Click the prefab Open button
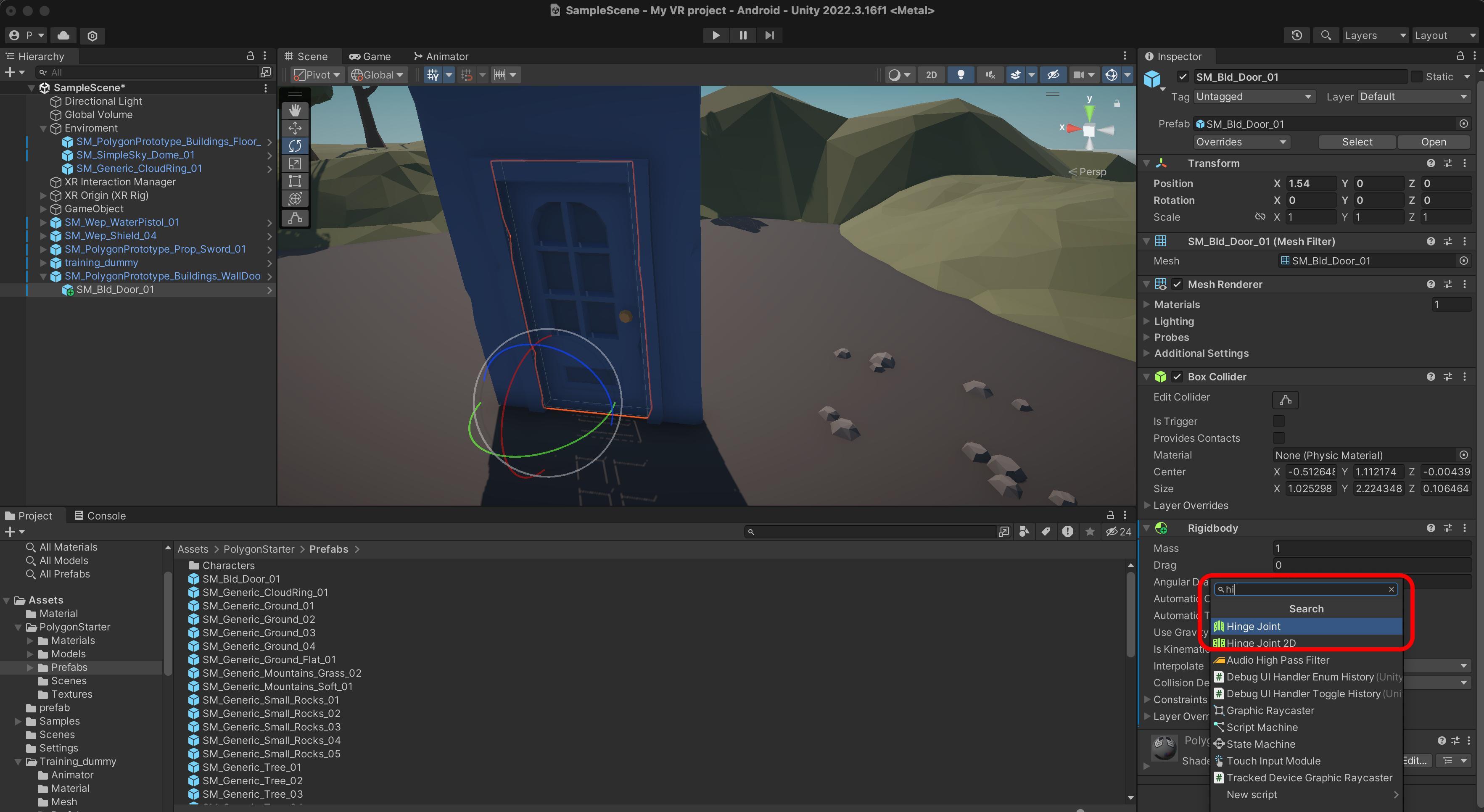This screenshot has height=812, width=1484. click(1433, 142)
